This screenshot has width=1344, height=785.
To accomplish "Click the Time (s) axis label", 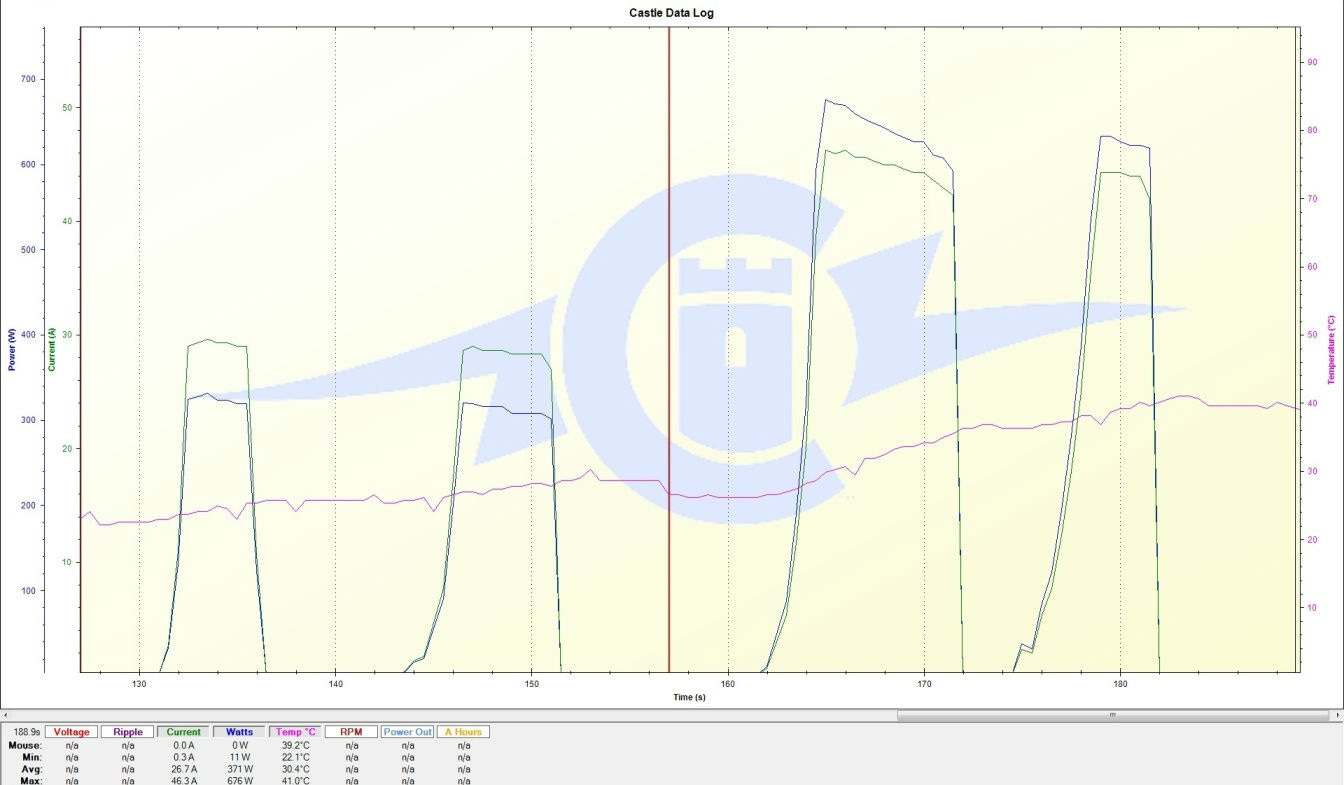I will [x=689, y=697].
